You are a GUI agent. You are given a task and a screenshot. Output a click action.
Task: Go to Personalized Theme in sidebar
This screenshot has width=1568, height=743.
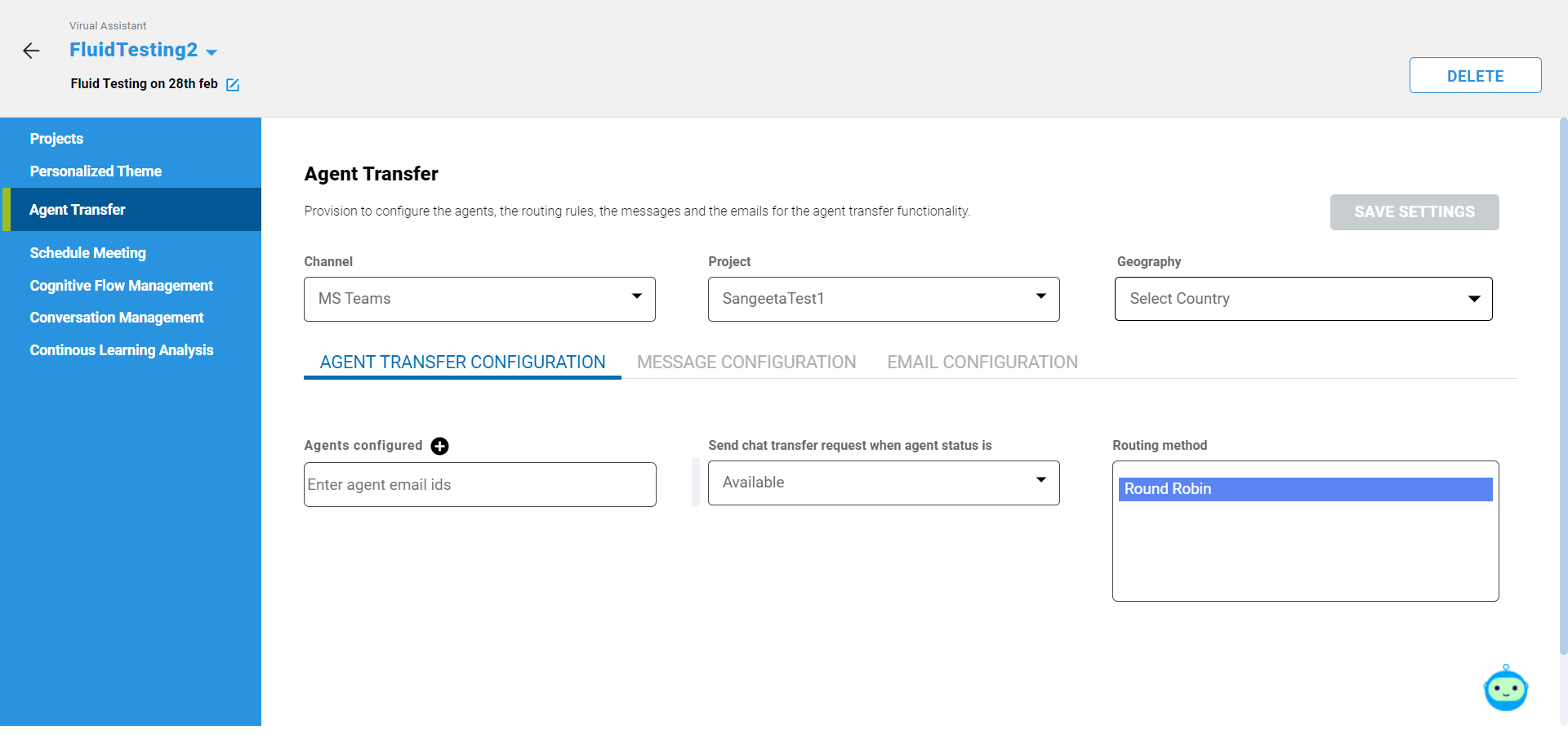96,171
